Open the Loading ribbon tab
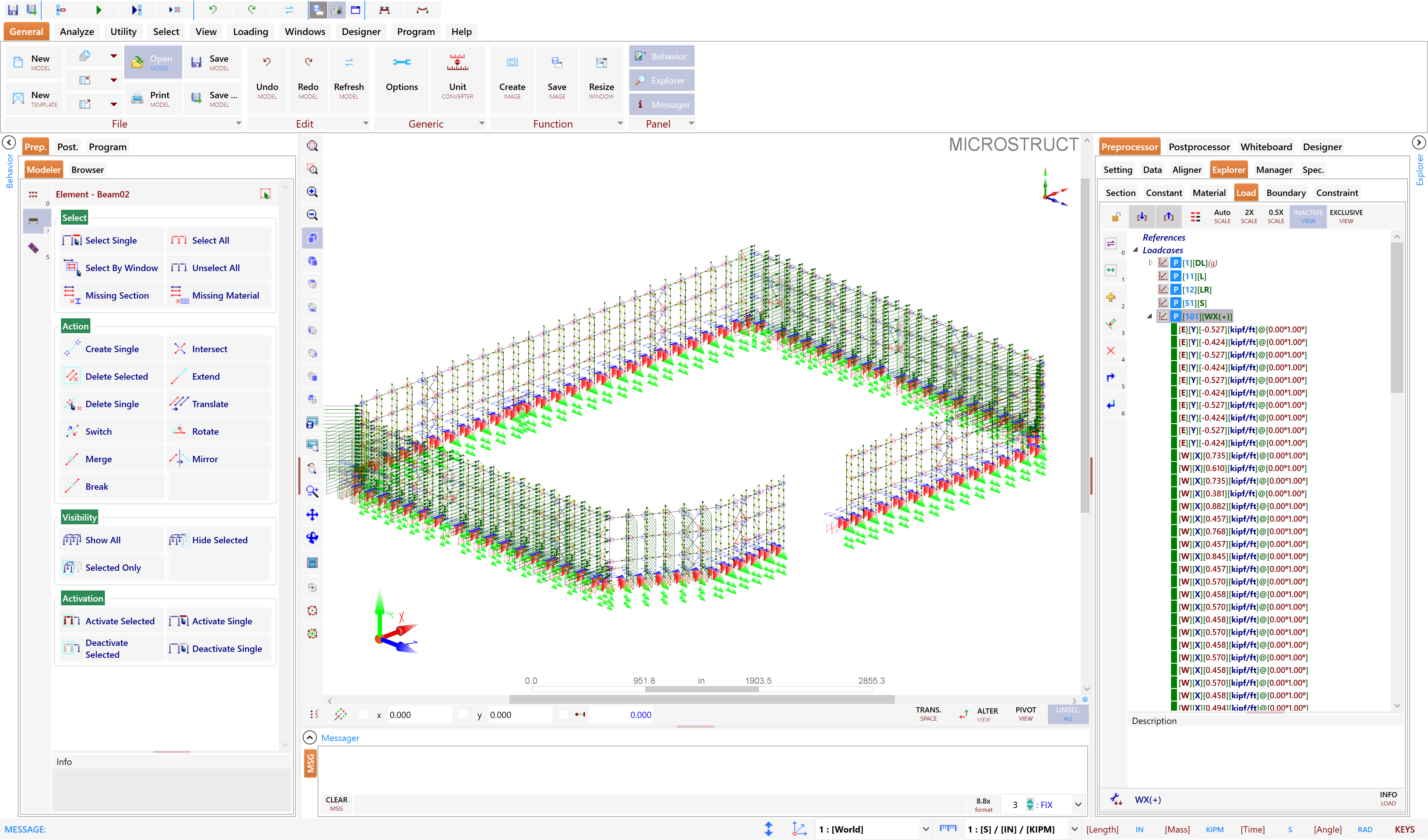This screenshot has height=840, width=1428. [x=251, y=32]
